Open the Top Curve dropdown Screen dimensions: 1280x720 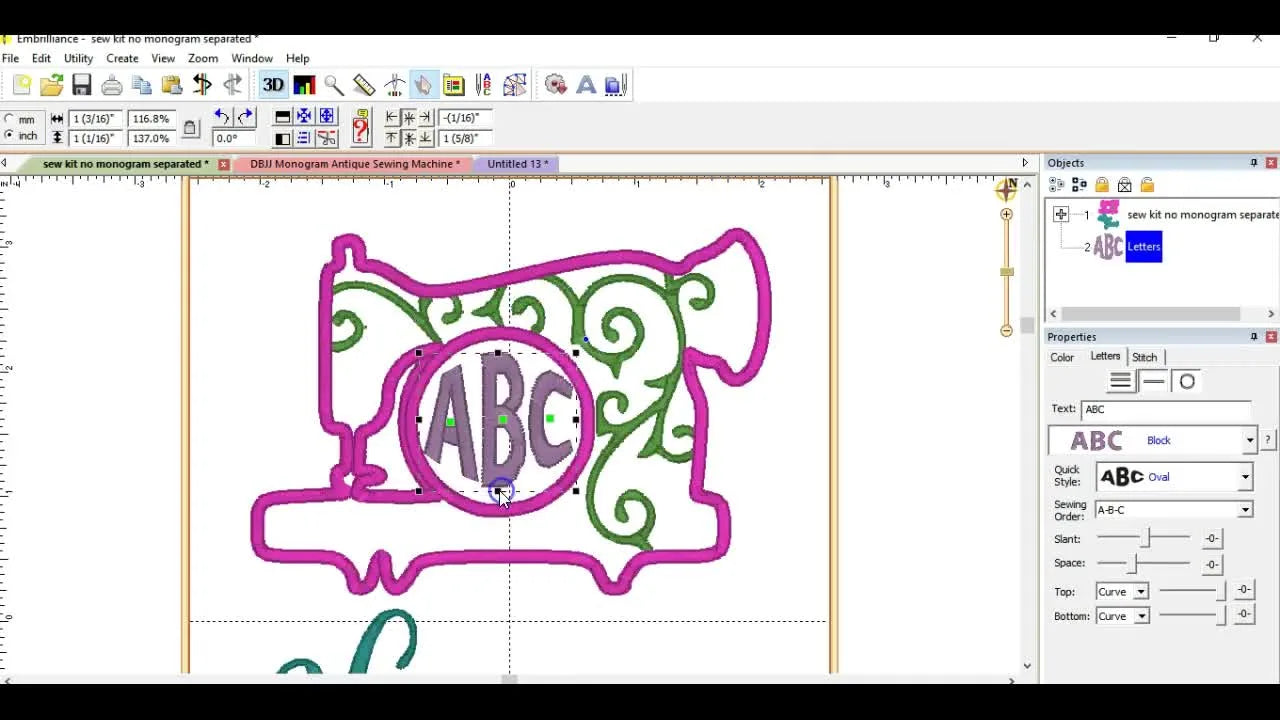[1140, 592]
